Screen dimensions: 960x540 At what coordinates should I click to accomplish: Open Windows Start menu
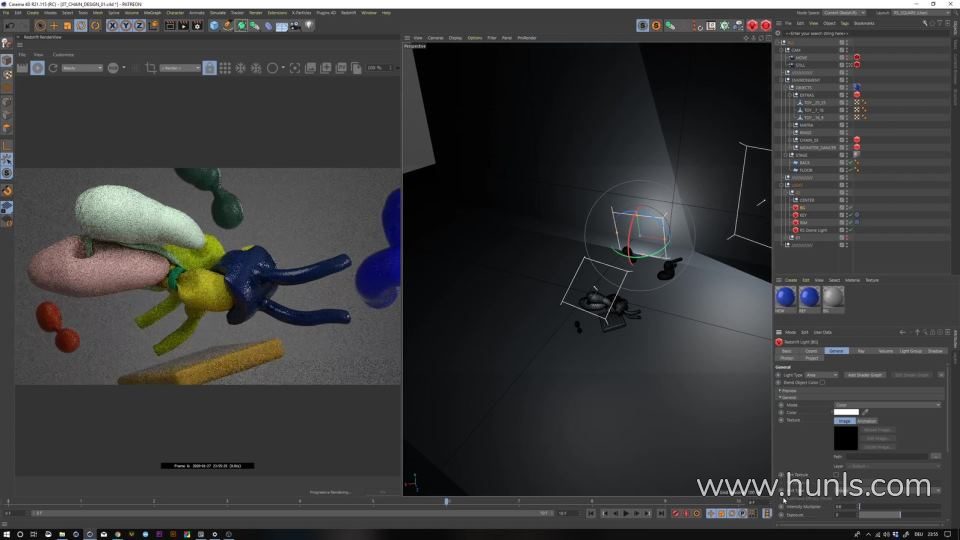point(7,534)
